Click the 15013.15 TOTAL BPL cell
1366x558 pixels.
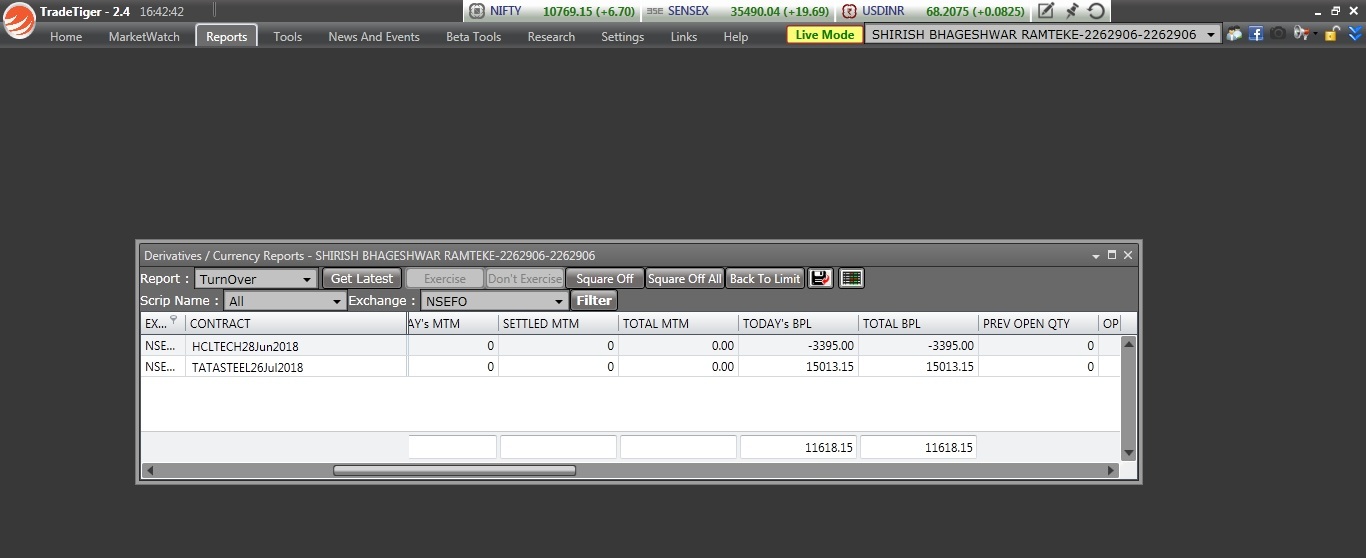coord(918,367)
